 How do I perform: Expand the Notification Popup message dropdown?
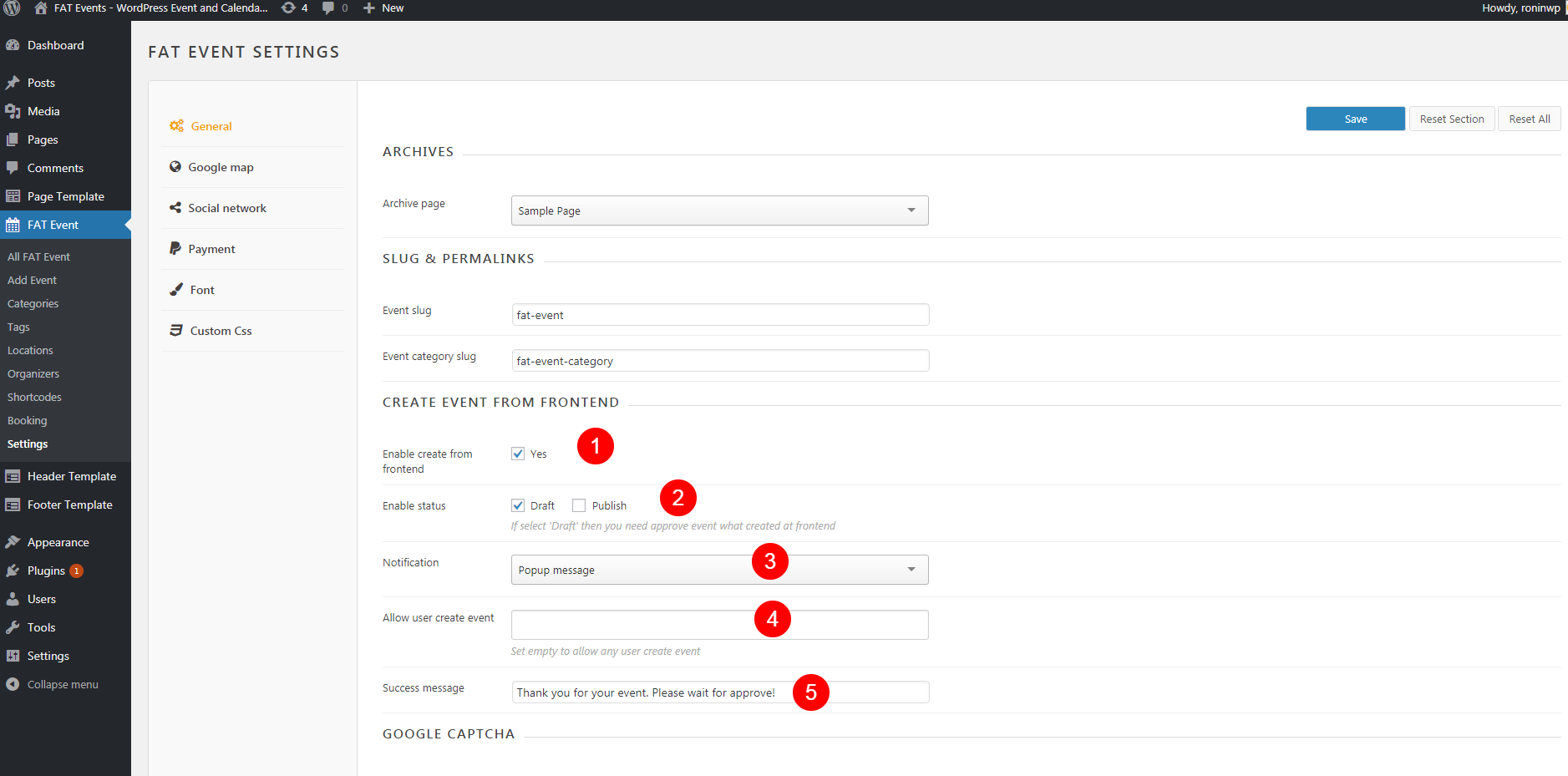coord(718,570)
